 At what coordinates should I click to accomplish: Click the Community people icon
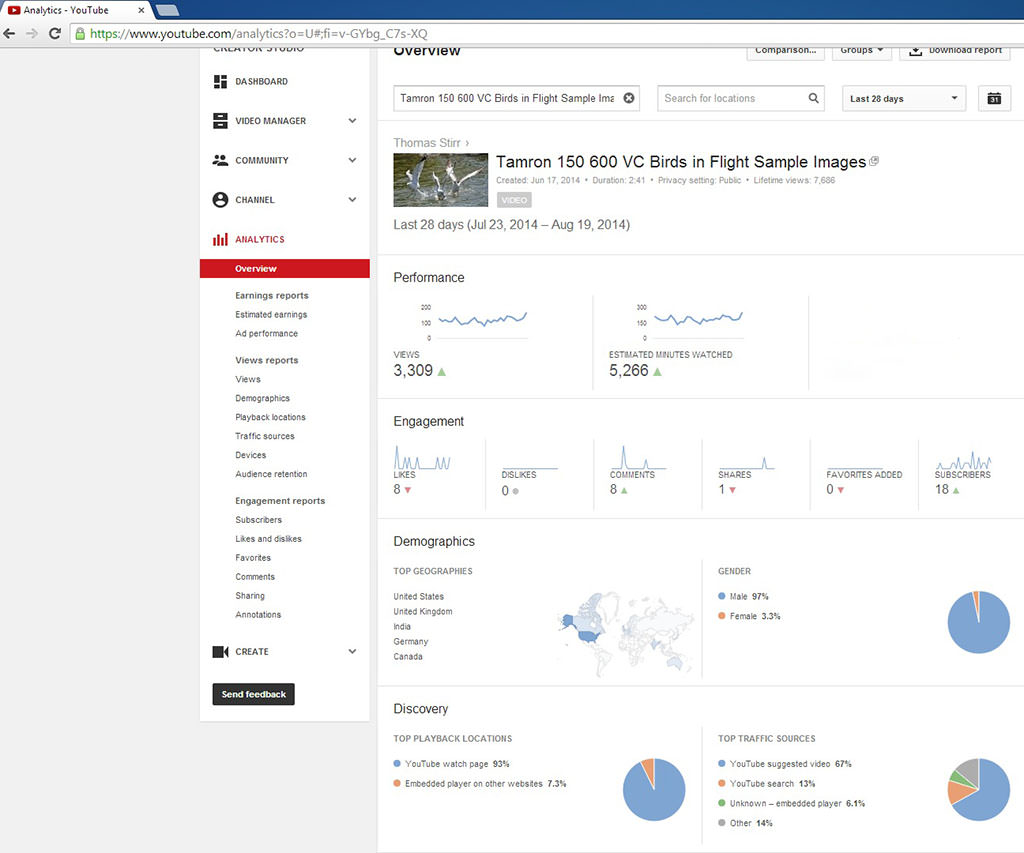[x=220, y=160]
